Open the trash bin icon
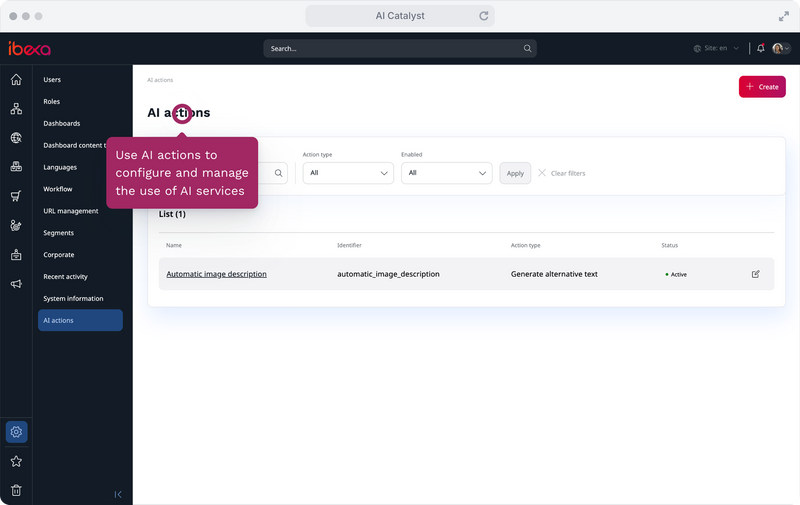Screen dimensions: 800x505 point(16,490)
